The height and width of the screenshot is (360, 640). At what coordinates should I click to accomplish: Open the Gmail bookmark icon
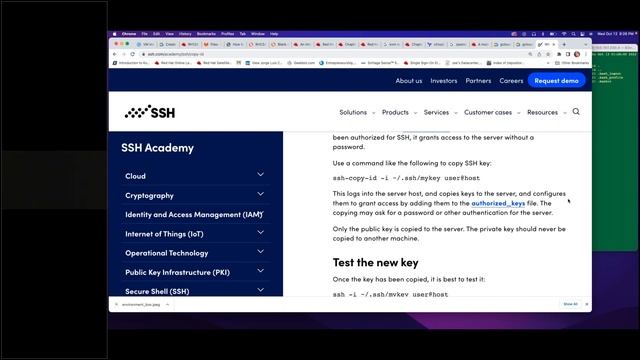(239, 63)
